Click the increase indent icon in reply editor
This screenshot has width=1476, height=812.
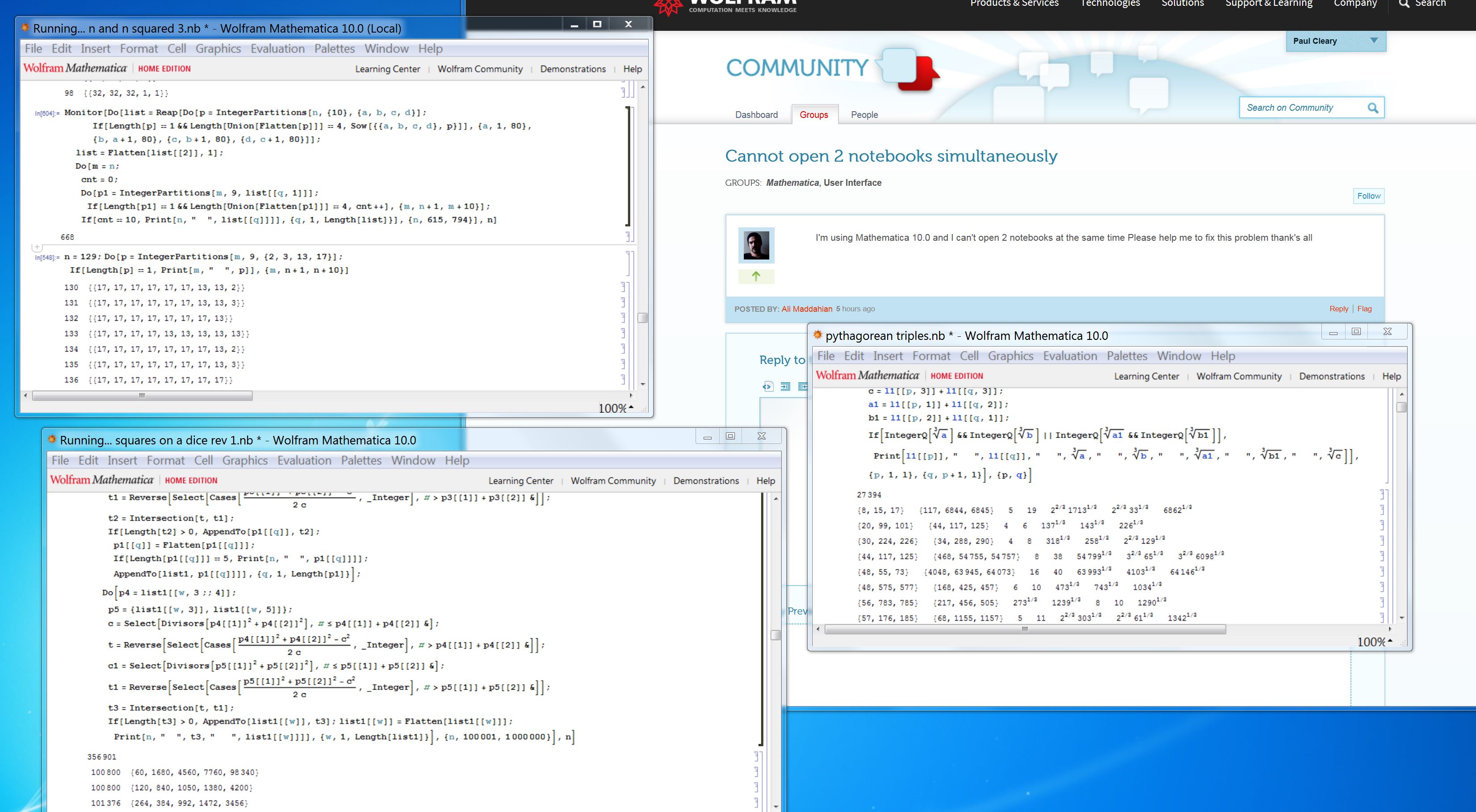click(785, 387)
